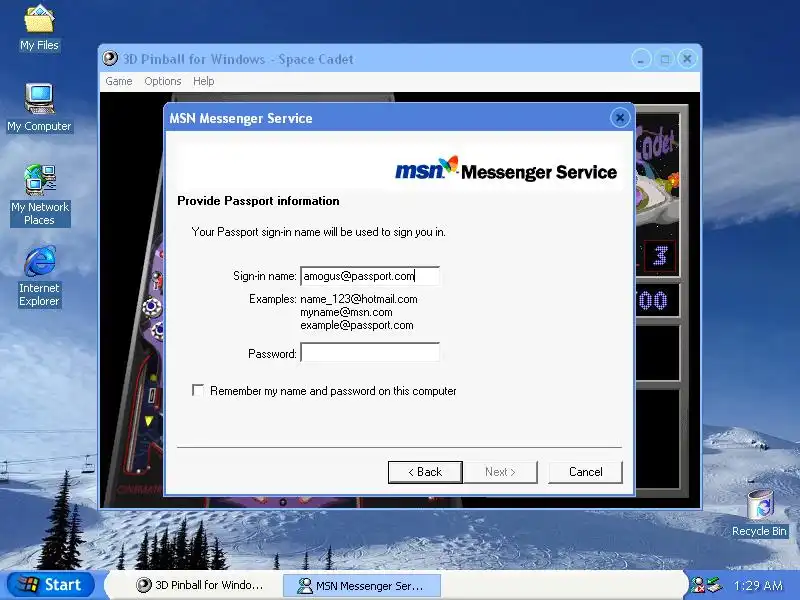Close the 3D Pinball window
The width and height of the screenshot is (800, 600).
(687, 59)
